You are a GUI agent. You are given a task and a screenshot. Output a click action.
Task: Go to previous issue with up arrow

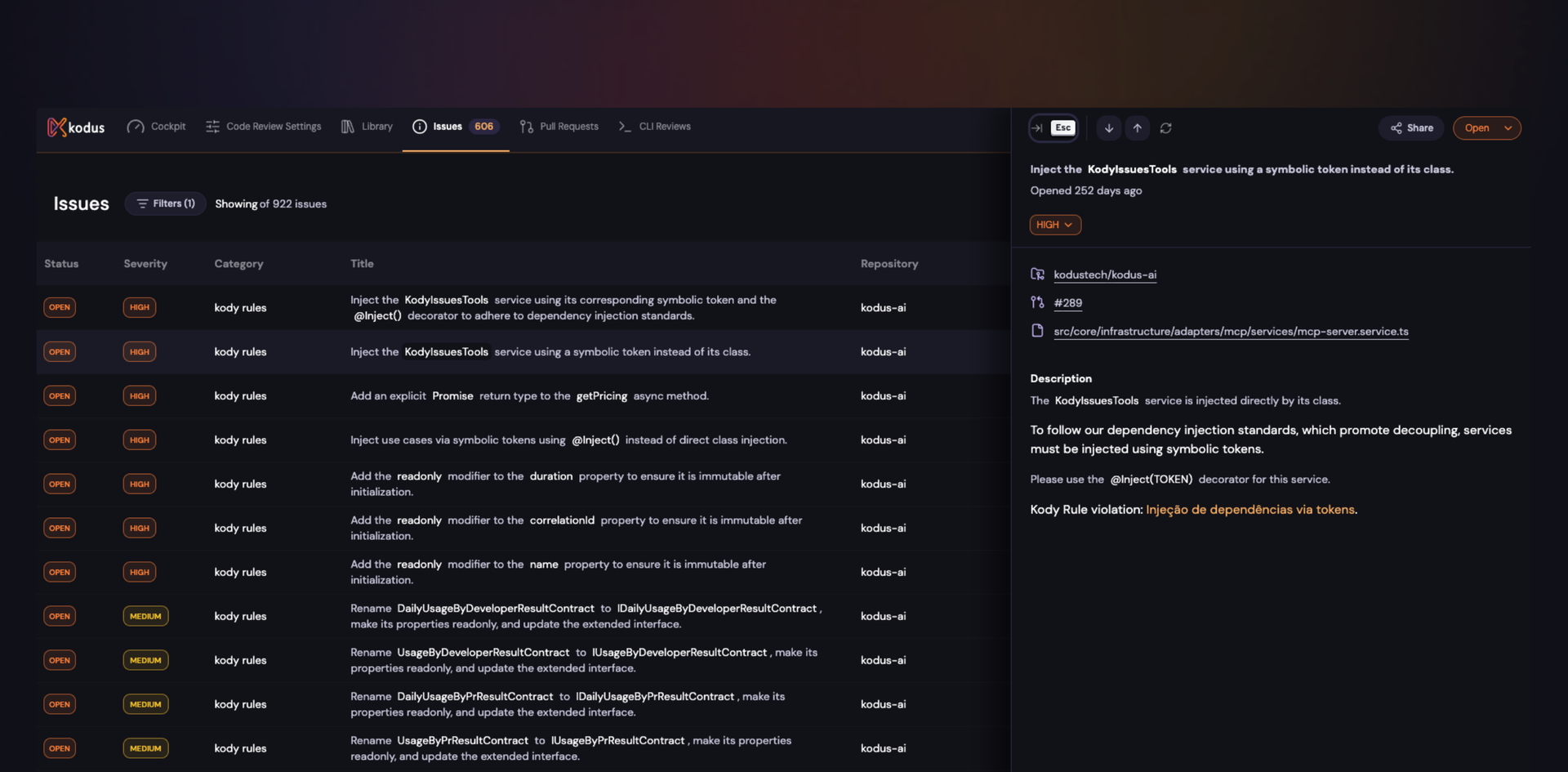[1137, 127]
